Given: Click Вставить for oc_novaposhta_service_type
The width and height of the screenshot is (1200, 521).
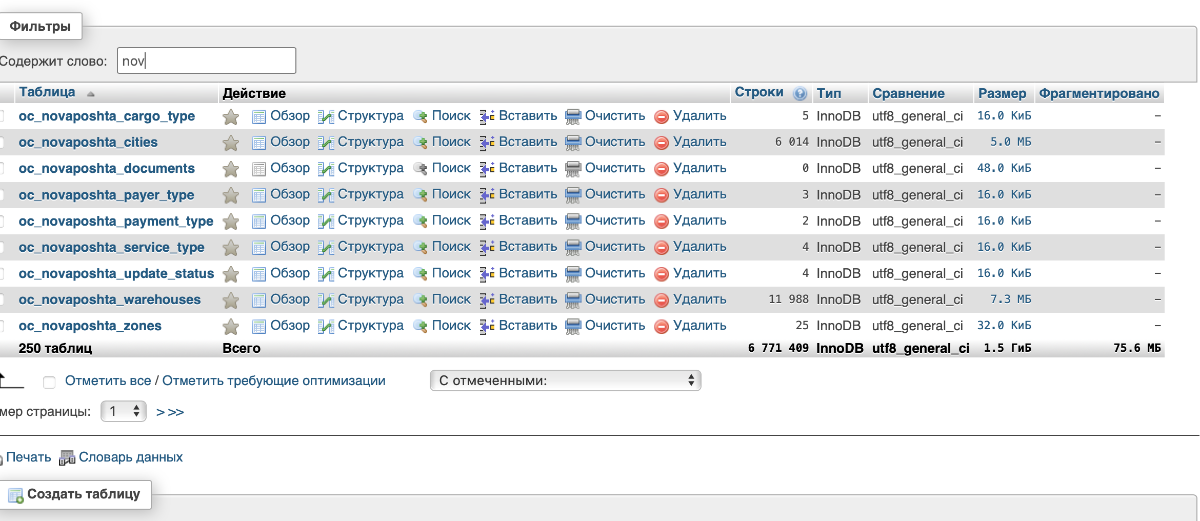Looking at the screenshot, I should (518, 246).
